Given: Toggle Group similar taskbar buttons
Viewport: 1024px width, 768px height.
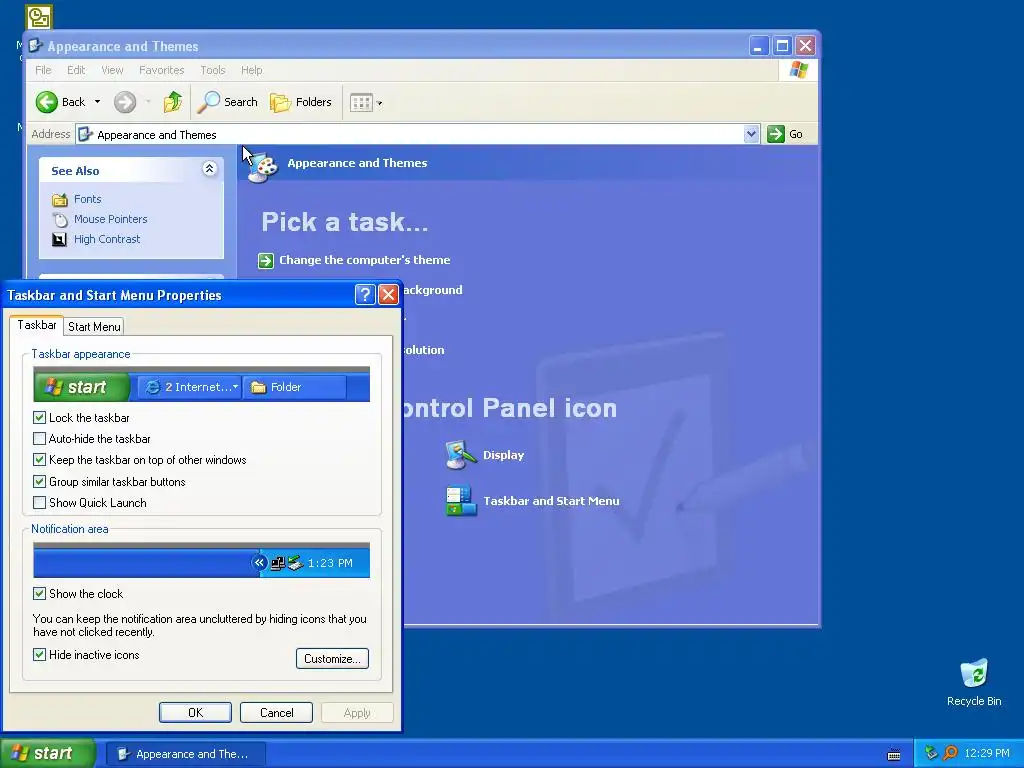Looking at the screenshot, I should click(39, 481).
